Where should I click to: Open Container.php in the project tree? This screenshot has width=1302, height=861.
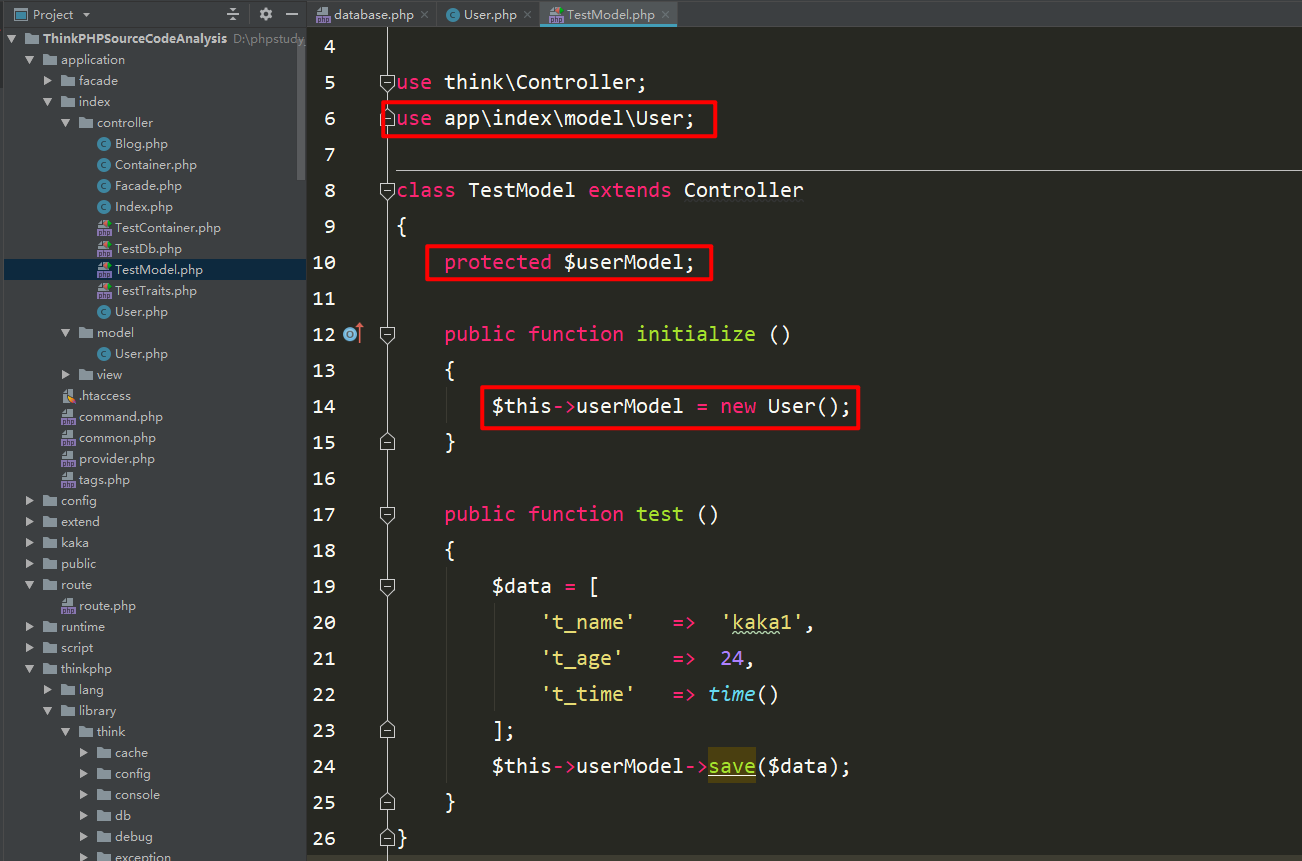tap(155, 165)
